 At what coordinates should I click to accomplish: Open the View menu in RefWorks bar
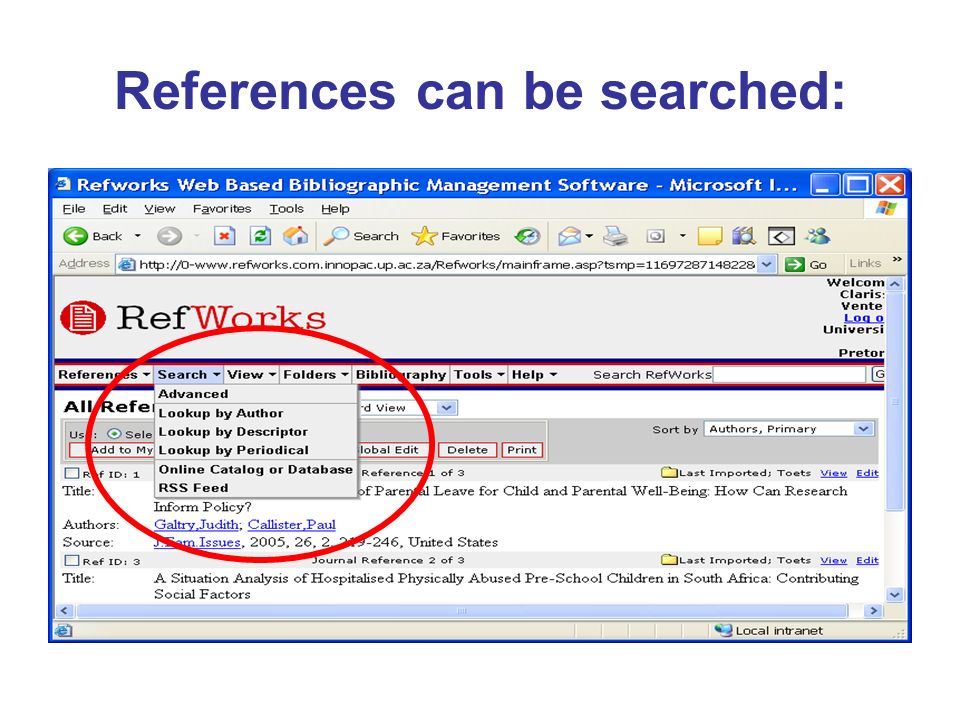click(252, 374)
